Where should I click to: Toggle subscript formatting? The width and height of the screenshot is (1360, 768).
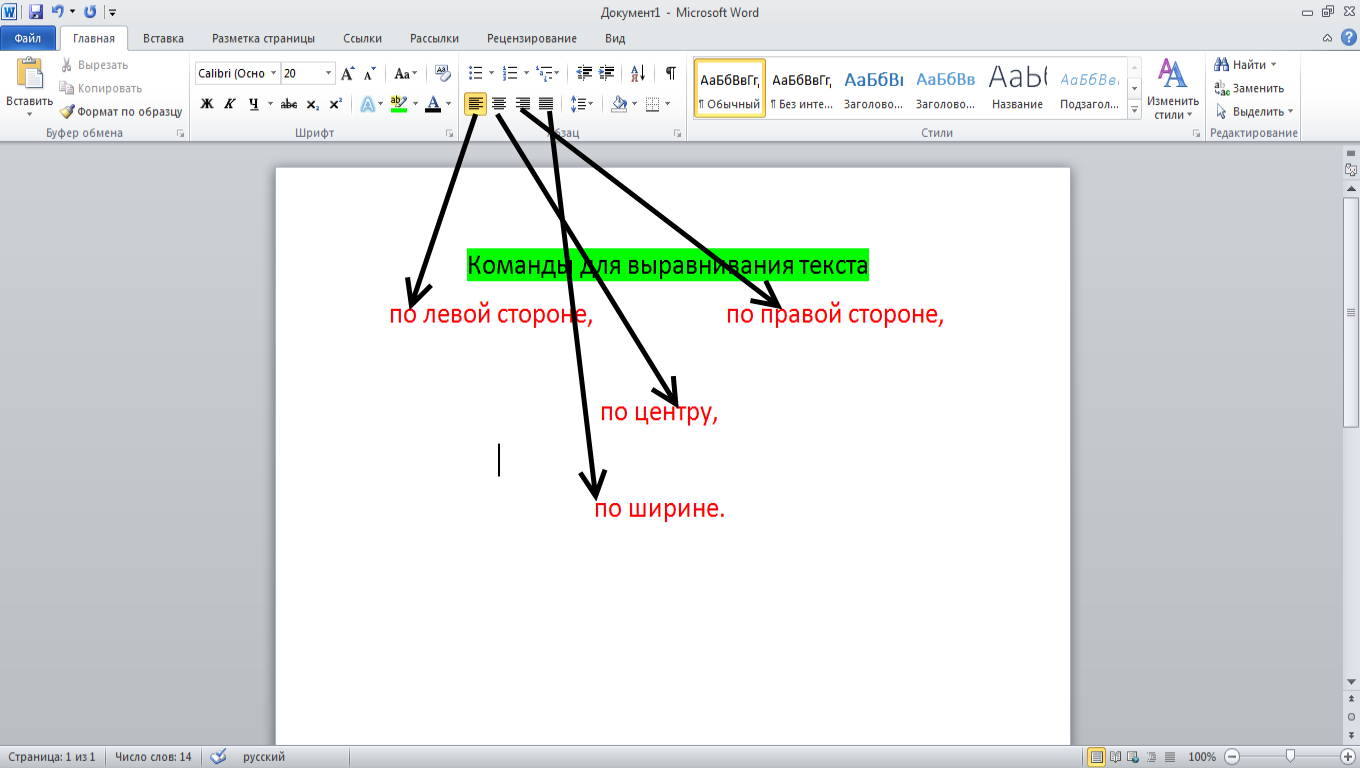(312, 103)
